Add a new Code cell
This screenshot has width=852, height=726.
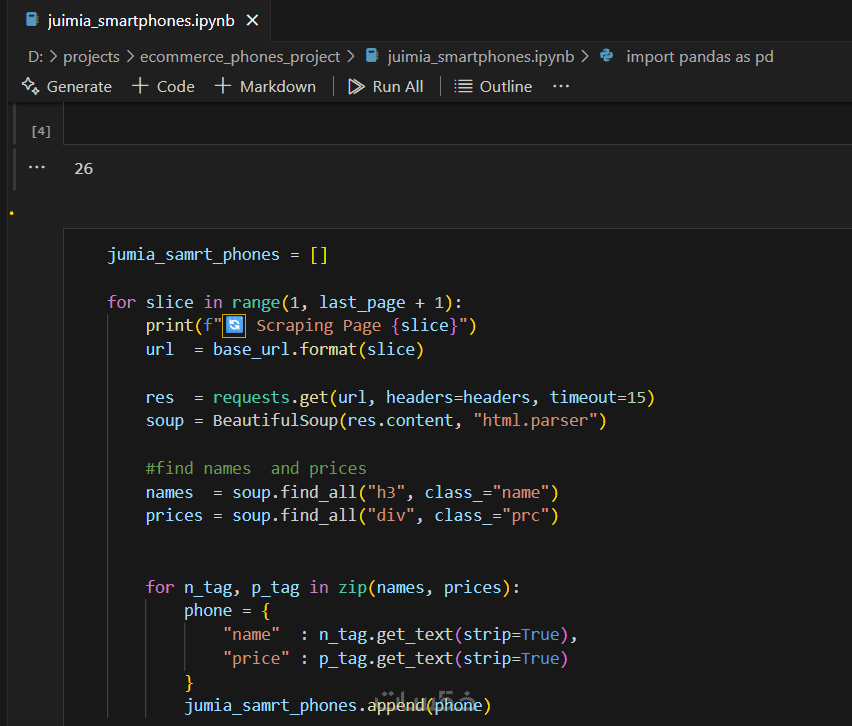point(163,86)
